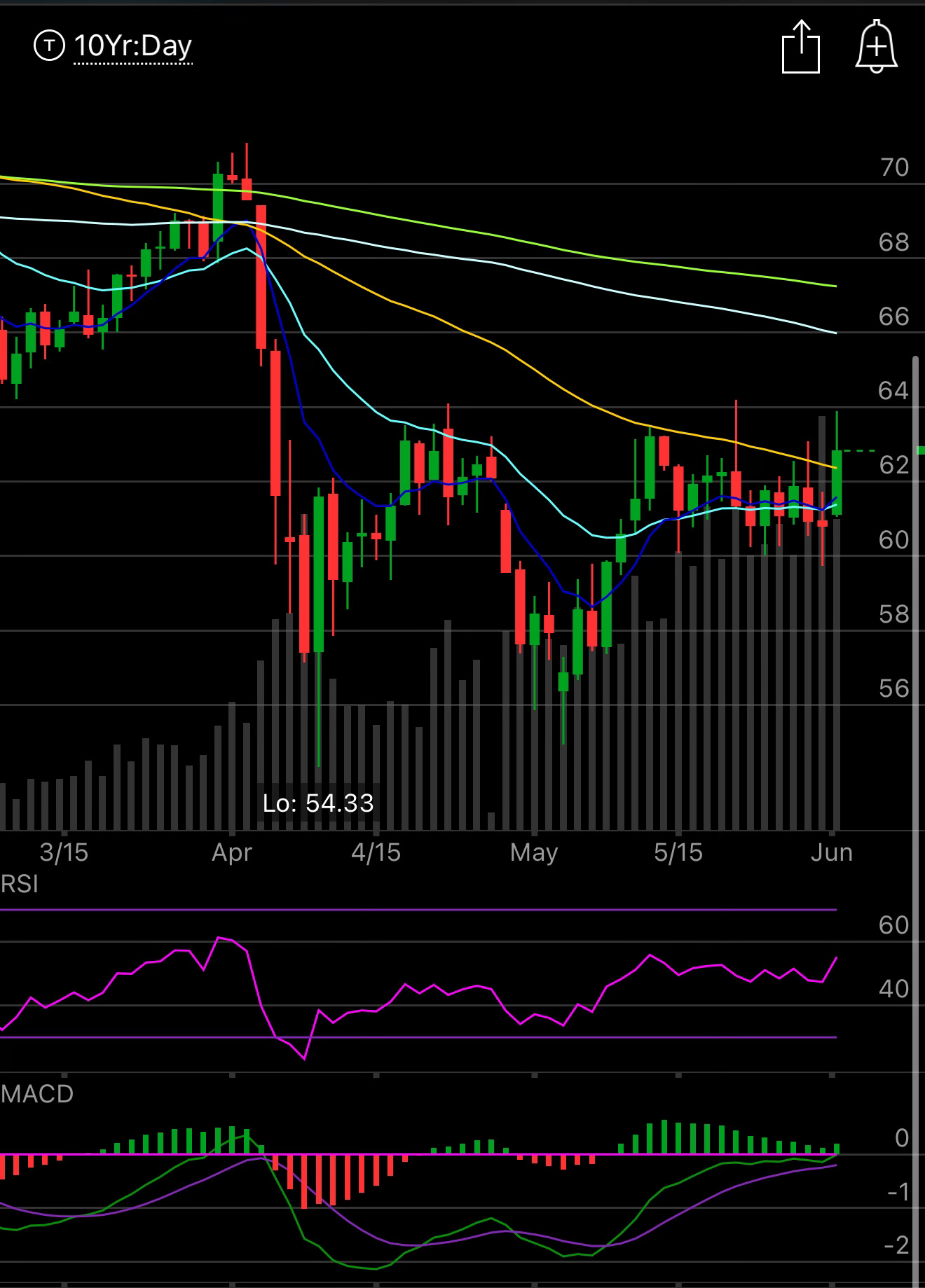Select the Jun date axis label

832,852
